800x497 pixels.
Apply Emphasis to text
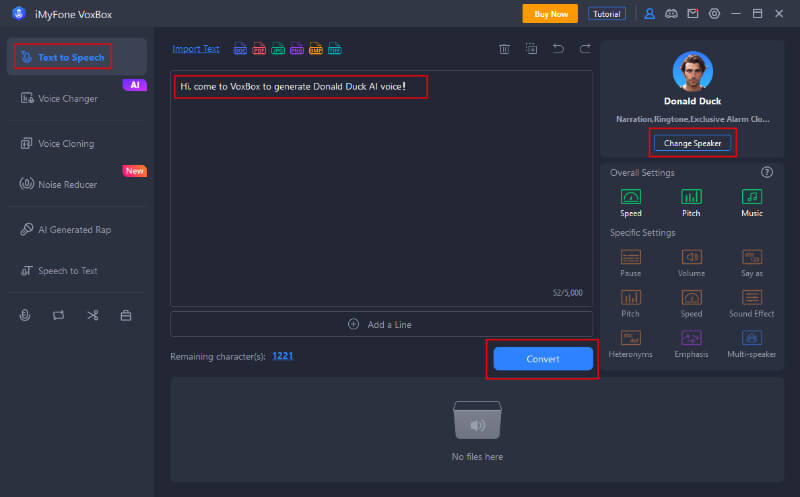691,343
